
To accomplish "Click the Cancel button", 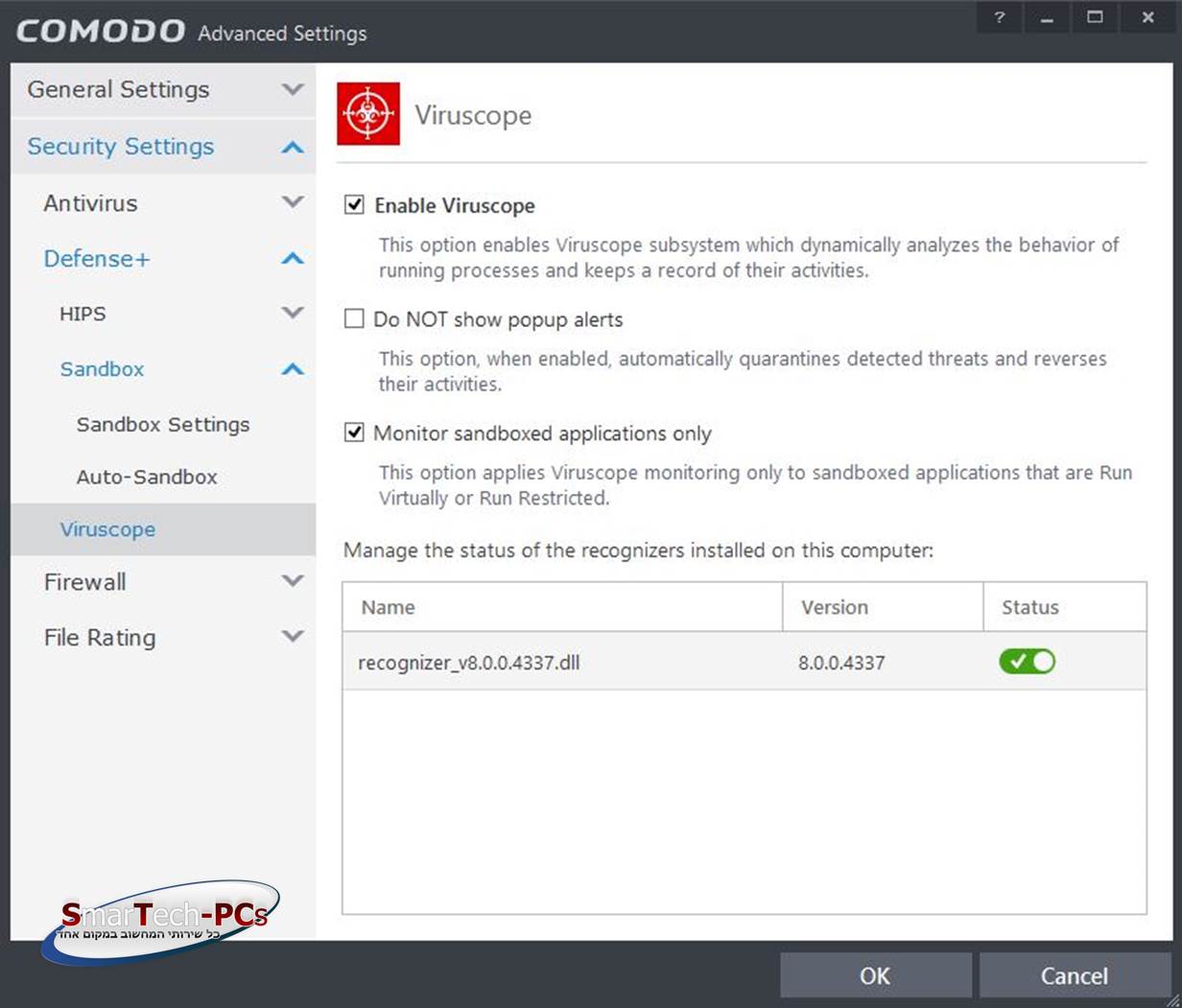I will [x=1074, y=975].
